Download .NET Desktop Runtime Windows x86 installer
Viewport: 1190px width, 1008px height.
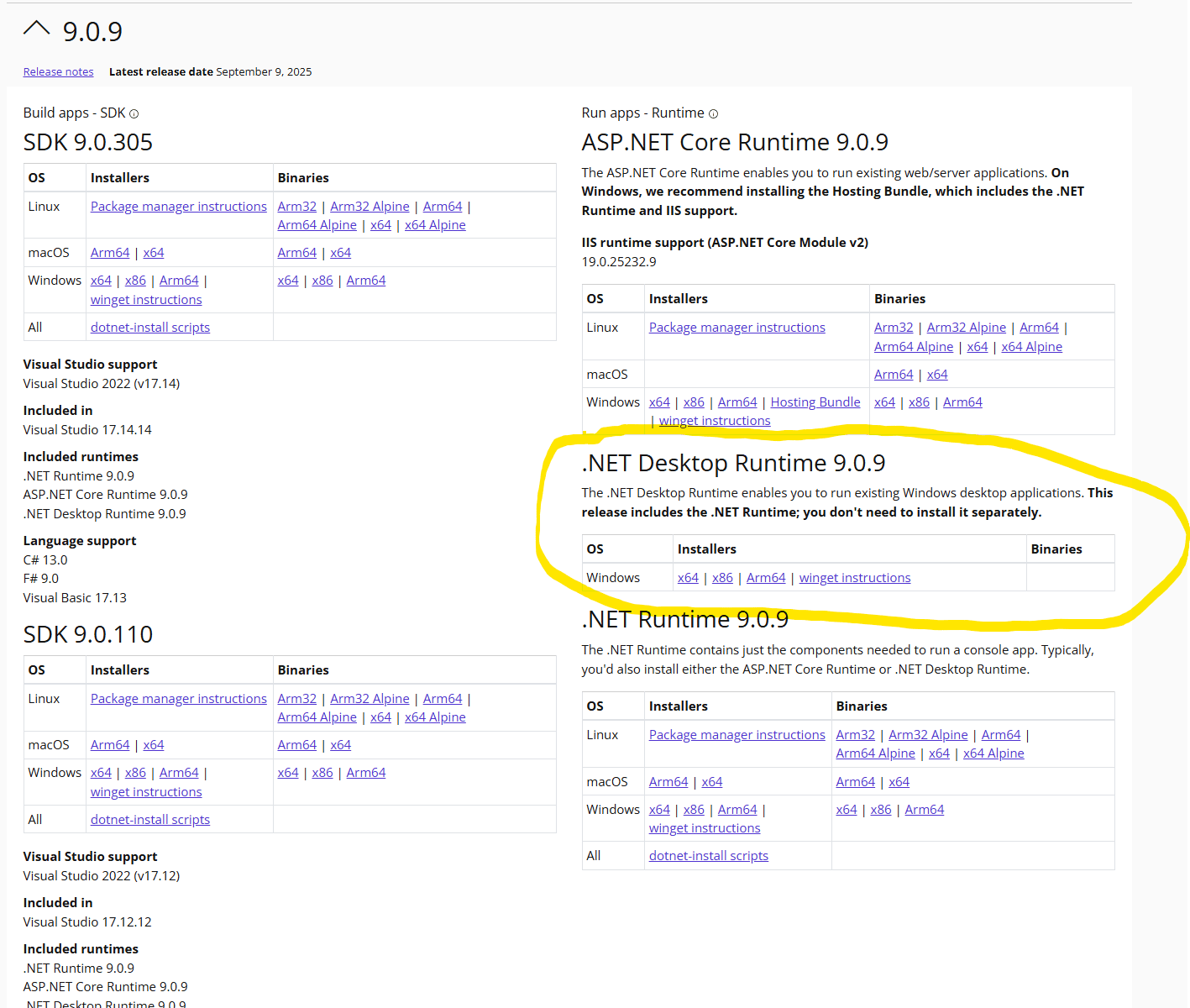tap(722, 578)
